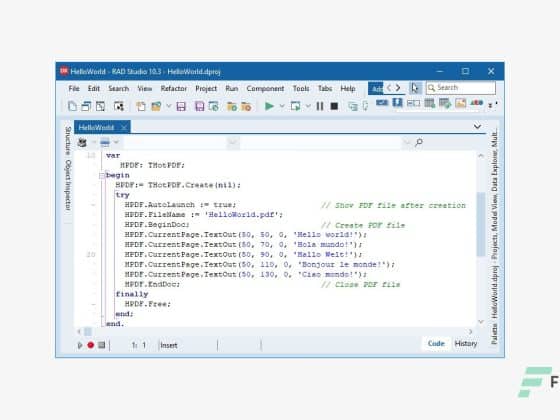Viewport: 560px width, 420px height.
Task: Click the Save project as icon
Action: pyautogui.click(x=214, y=106)
